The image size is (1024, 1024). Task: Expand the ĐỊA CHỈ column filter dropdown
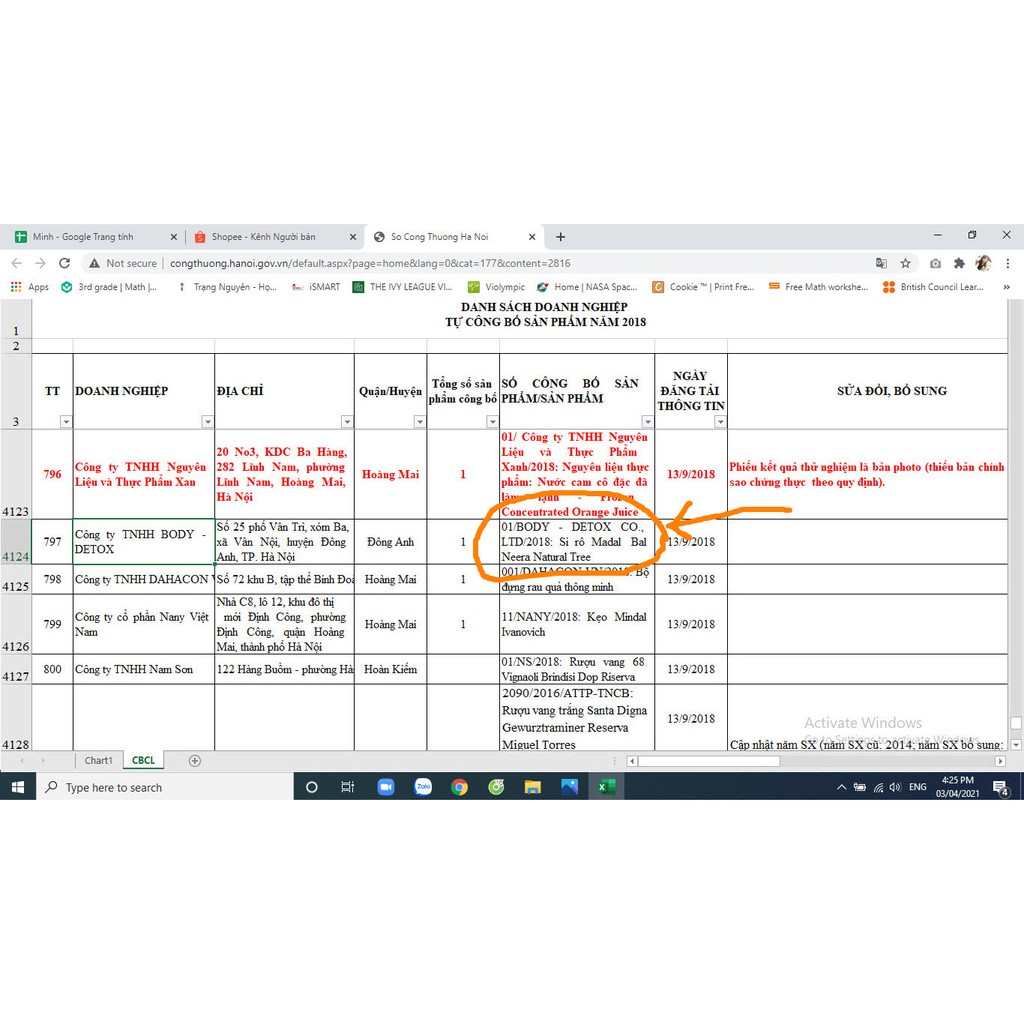click(347, 422)
